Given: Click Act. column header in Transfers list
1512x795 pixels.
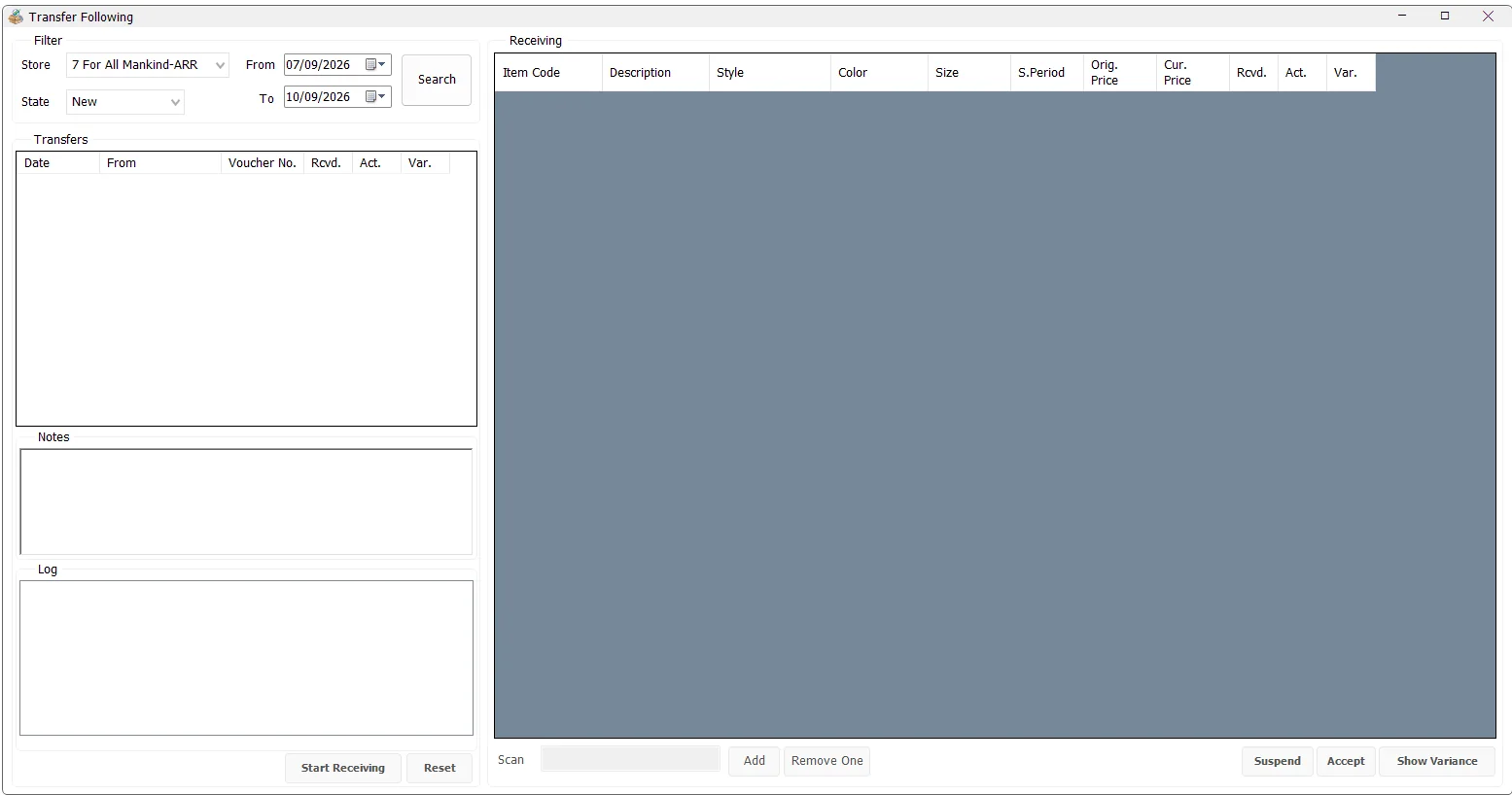Looking at the screenshot, I should 376,163.
